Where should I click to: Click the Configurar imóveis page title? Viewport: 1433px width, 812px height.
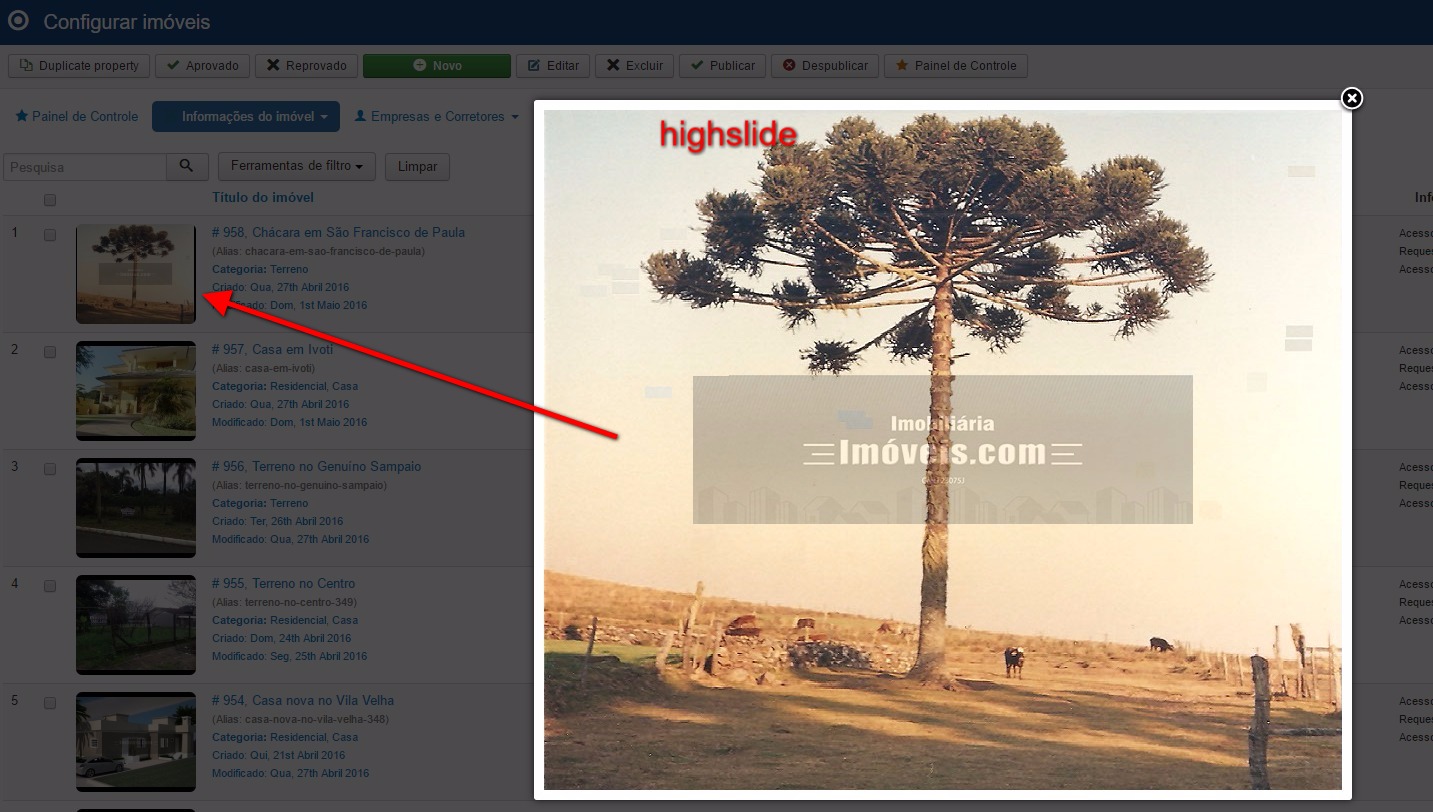click(x=127, y=22)
